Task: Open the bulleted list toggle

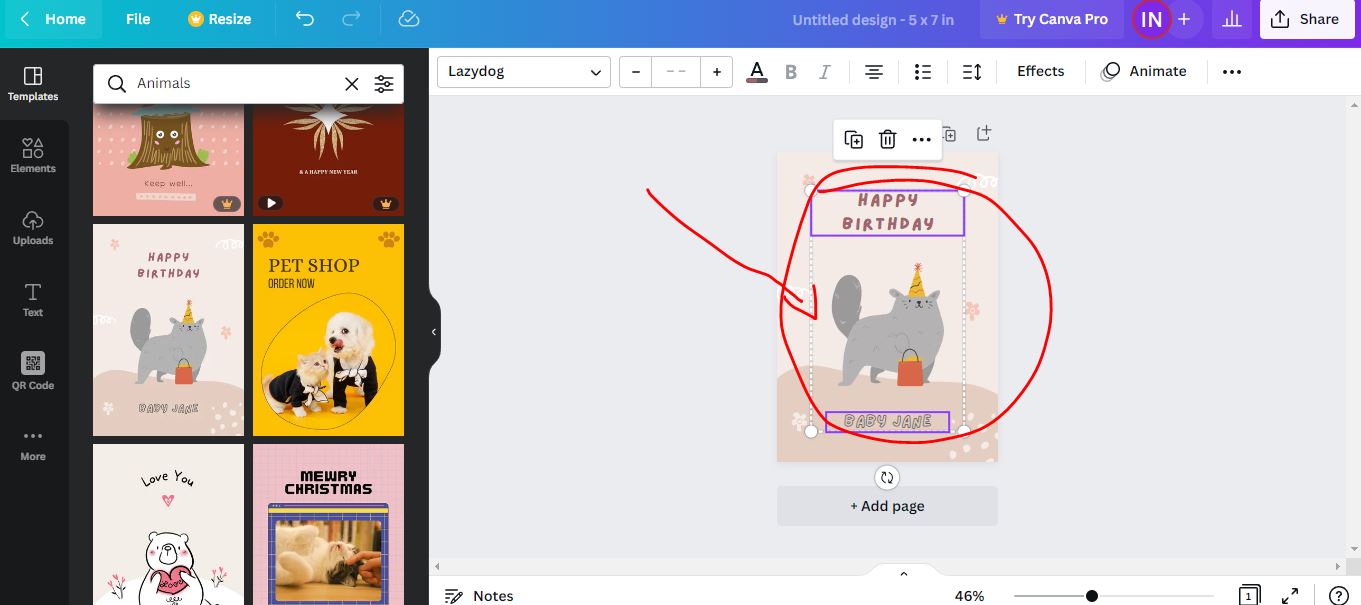Action: pyautogui.click(x=922, y=71)
